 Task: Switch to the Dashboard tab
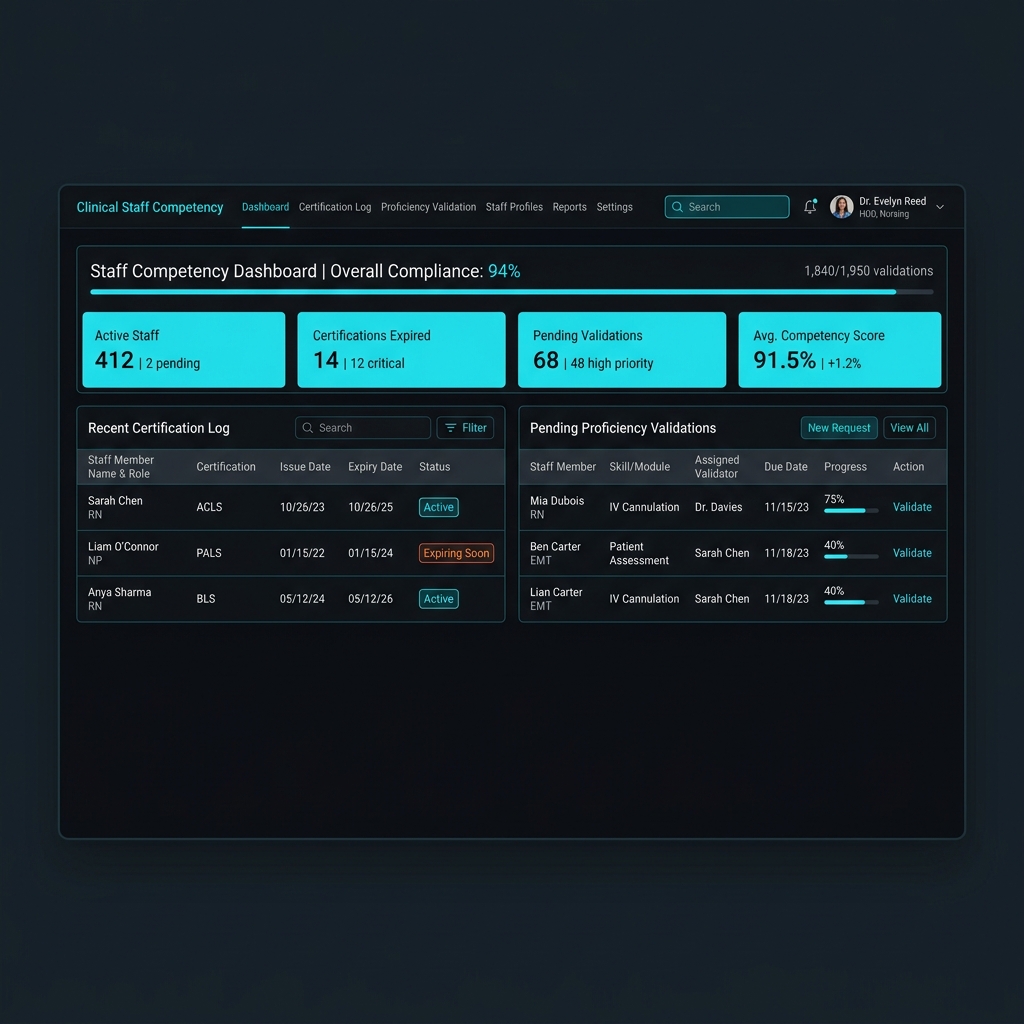click(265, 207)
